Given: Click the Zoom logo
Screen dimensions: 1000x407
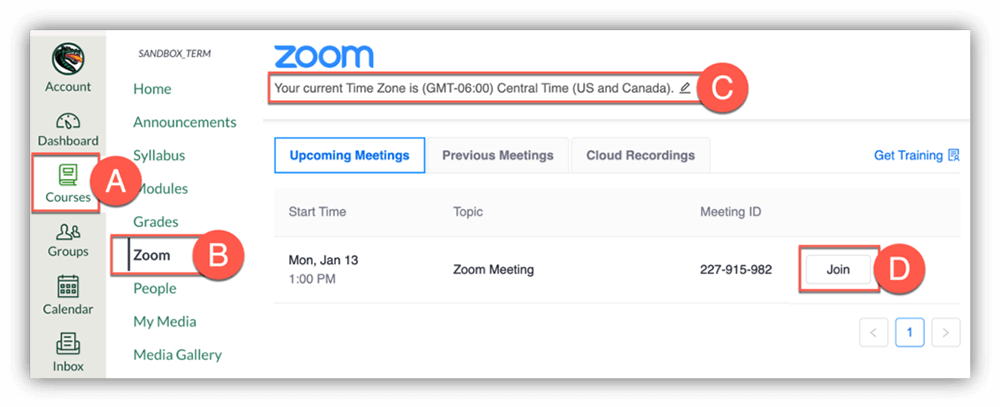Looking at the screenshot, I should pyautogui.click(x=323, y=56).
